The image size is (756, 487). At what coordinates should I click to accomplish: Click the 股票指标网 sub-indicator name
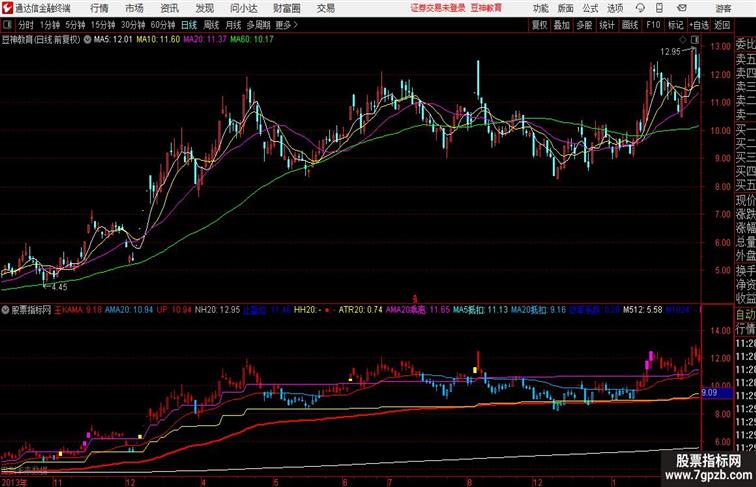click(31, 310)
